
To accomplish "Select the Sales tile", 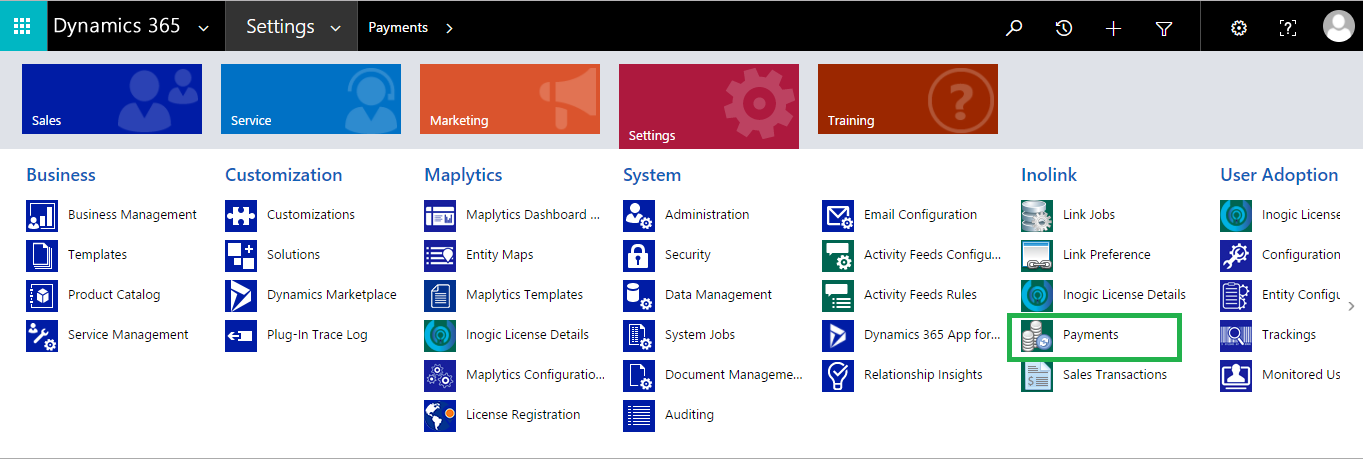I will point(112,99).
